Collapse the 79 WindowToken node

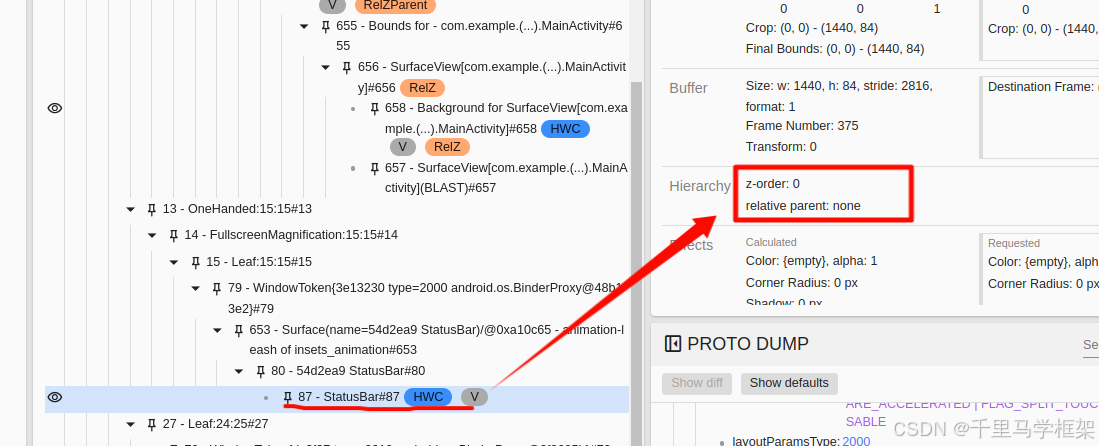(196, 288)
